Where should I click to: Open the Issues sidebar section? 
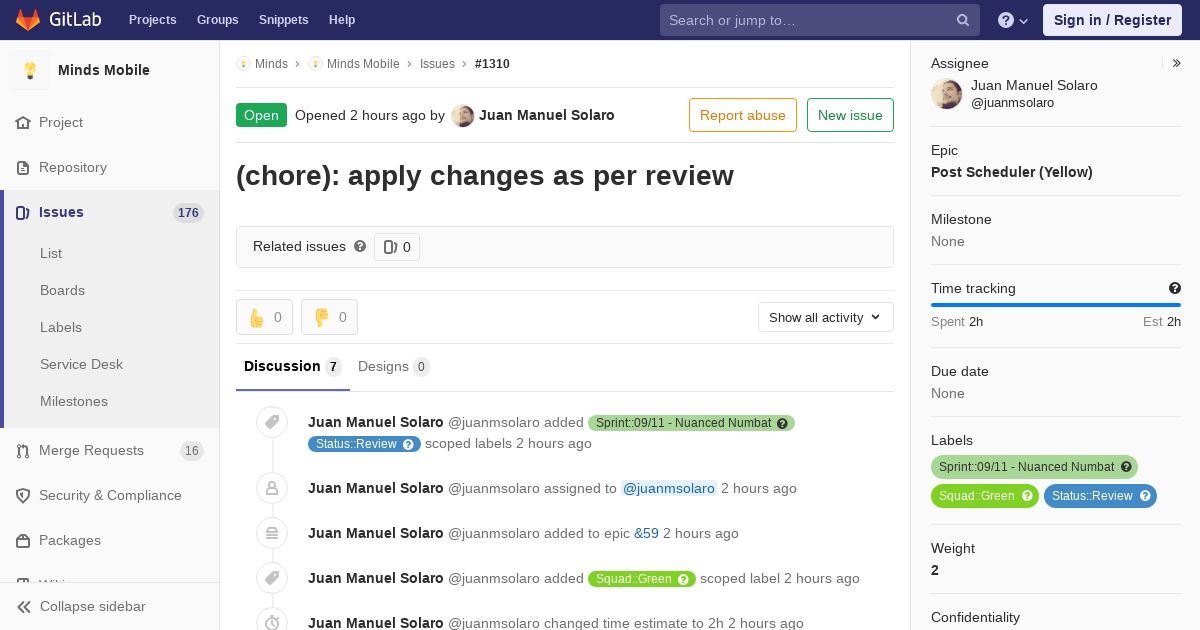(x=110, y=212)
